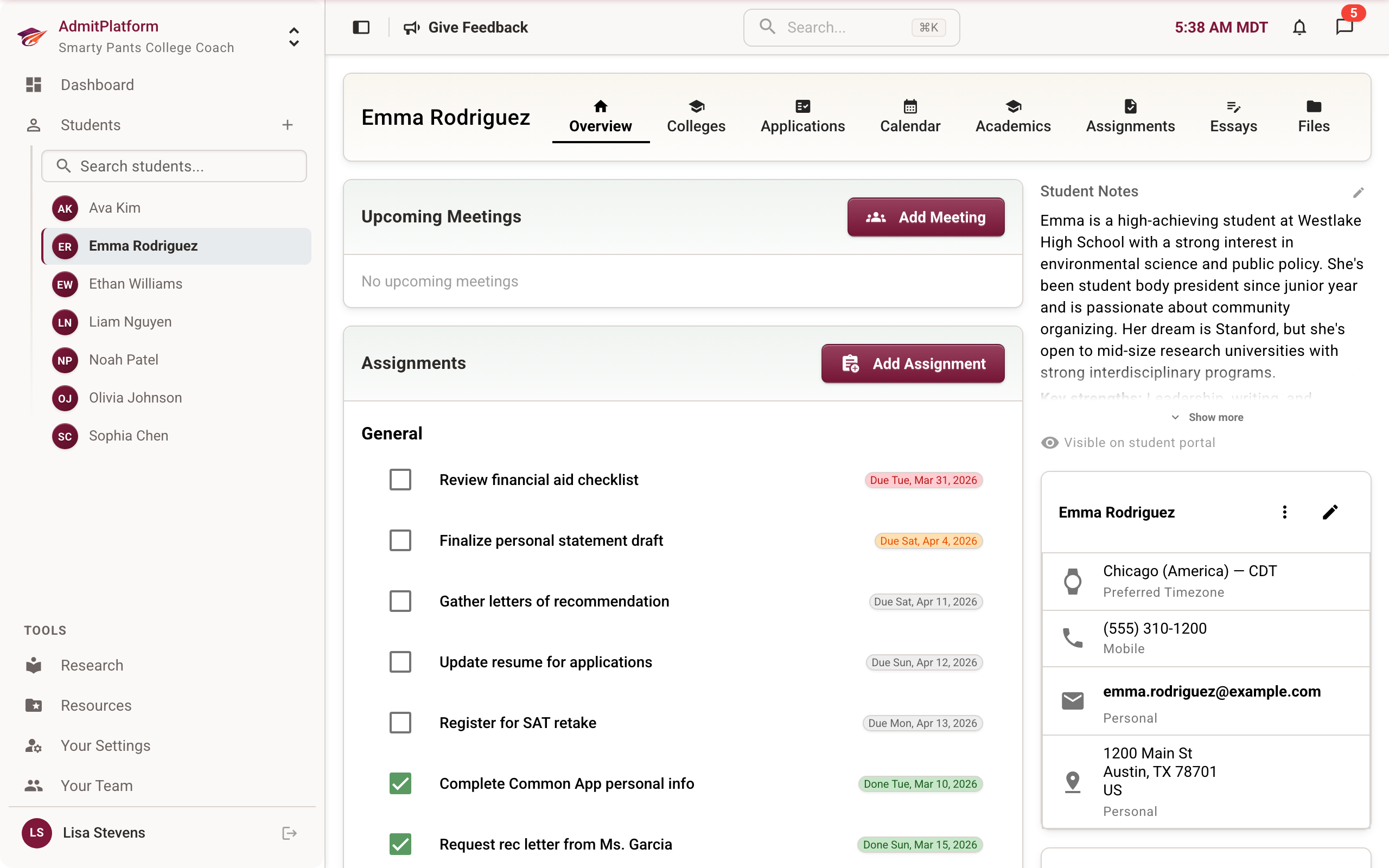Add a new student with the plus icon
The image size is (1389, 868).
(x=287, y=125)
